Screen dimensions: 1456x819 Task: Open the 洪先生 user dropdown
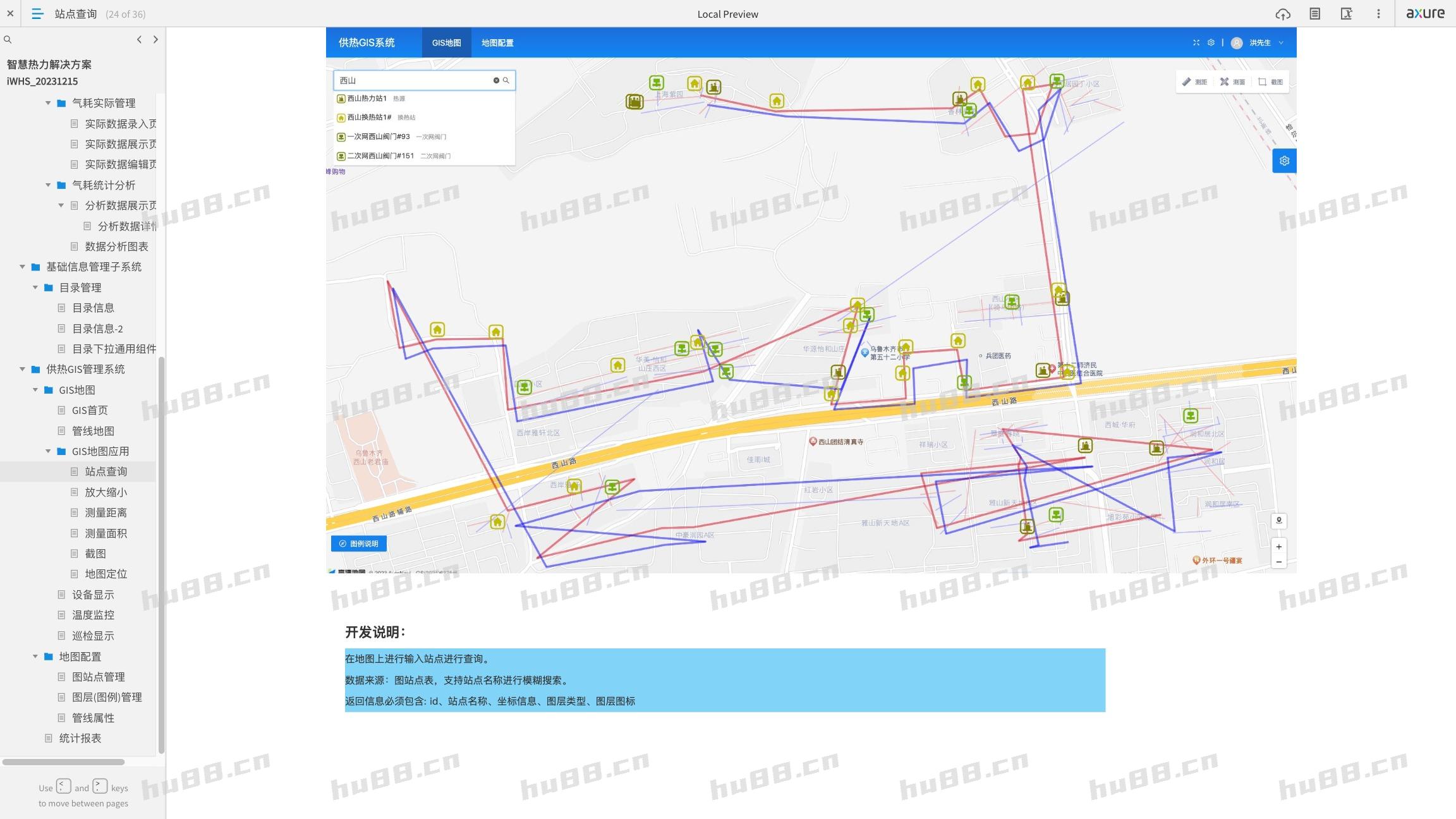pos(1259,43)
